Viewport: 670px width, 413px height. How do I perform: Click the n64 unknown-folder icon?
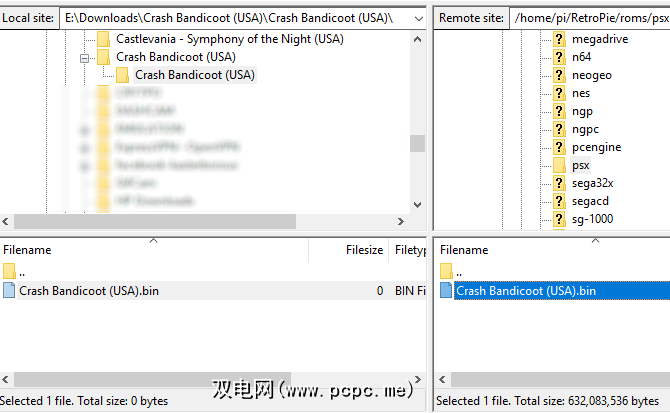[559, 57]
